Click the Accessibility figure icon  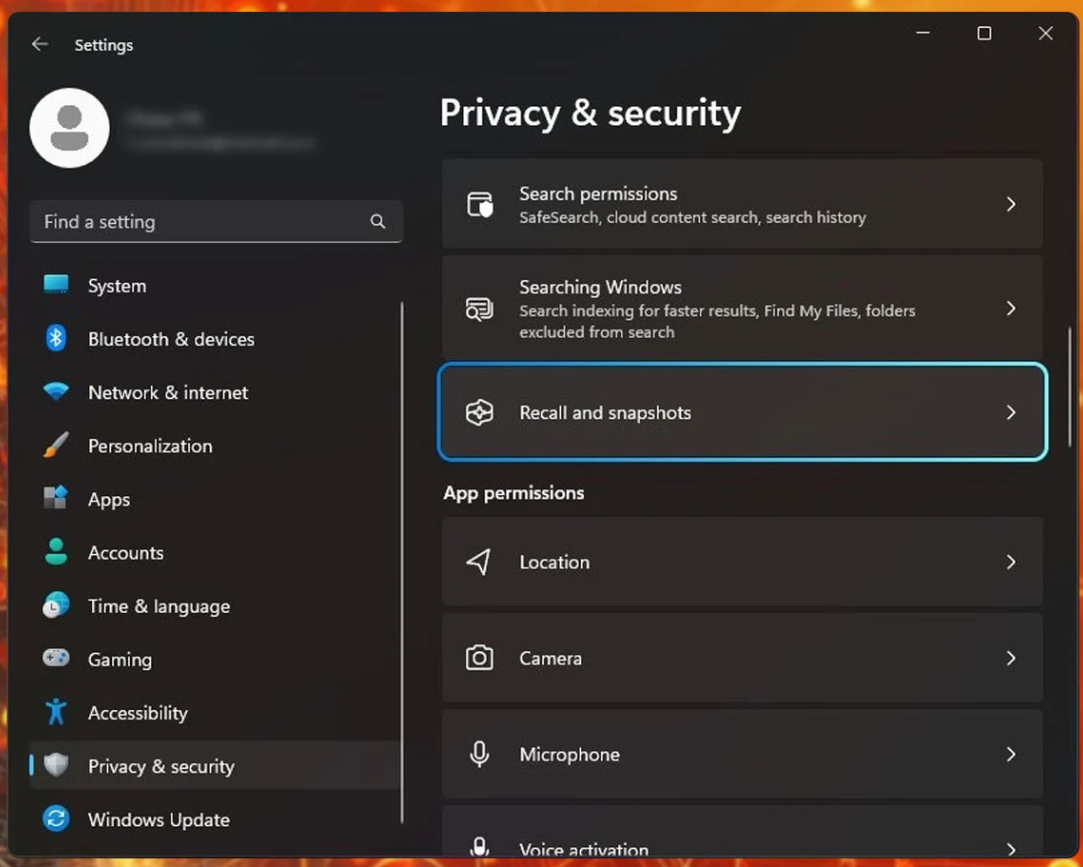pos(56,712)
